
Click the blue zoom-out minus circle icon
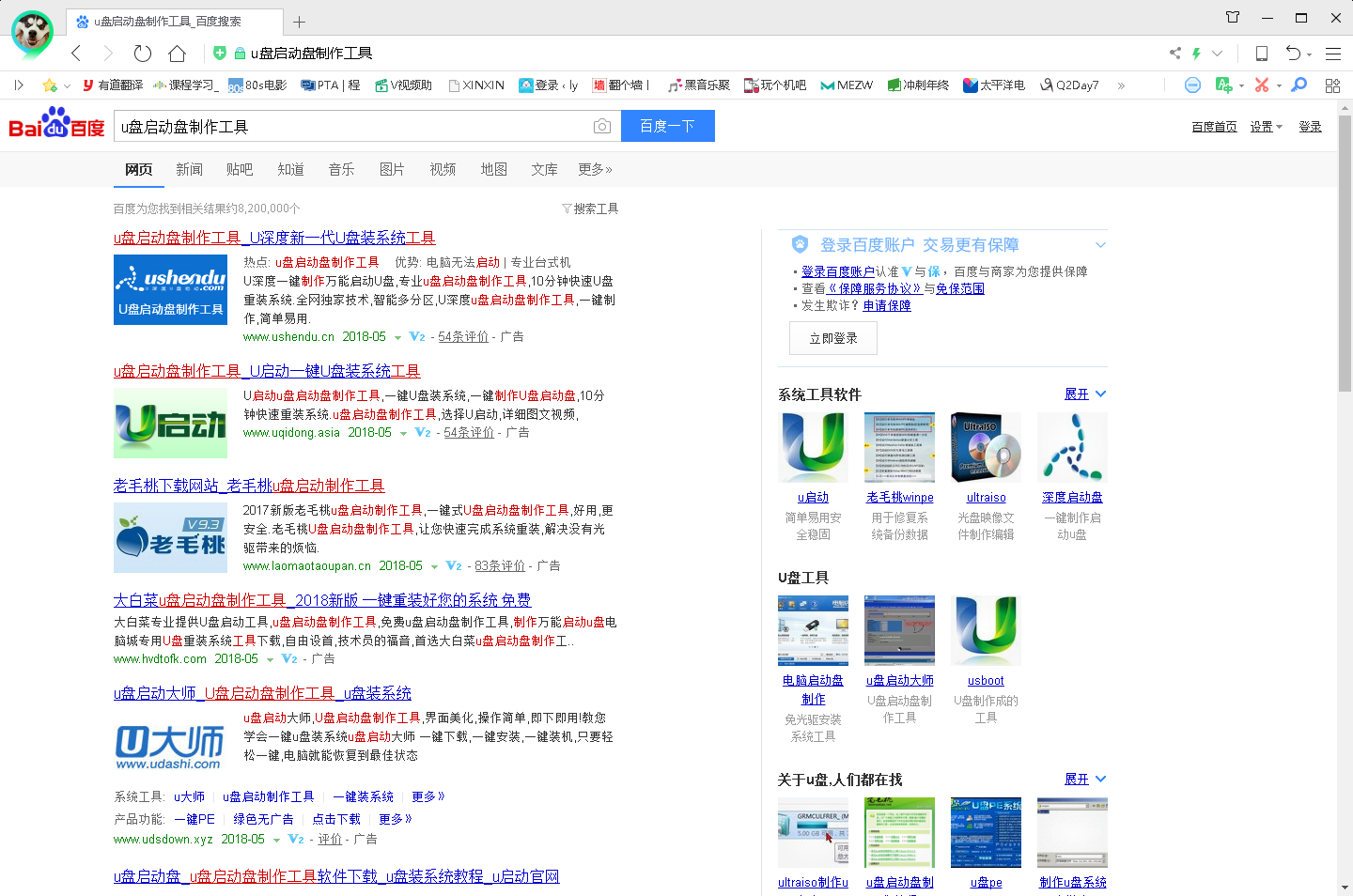(x=1192, y=85)
